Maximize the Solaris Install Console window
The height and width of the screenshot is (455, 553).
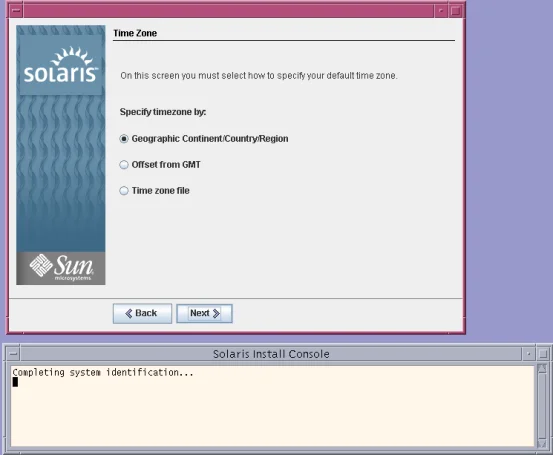(543, 354)
